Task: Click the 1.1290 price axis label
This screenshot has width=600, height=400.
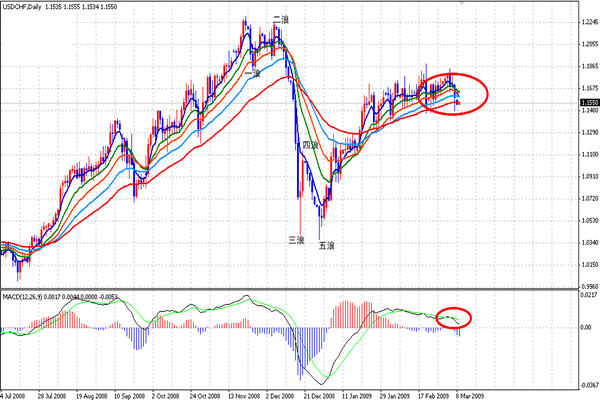Action: click(x=590, y=132)
